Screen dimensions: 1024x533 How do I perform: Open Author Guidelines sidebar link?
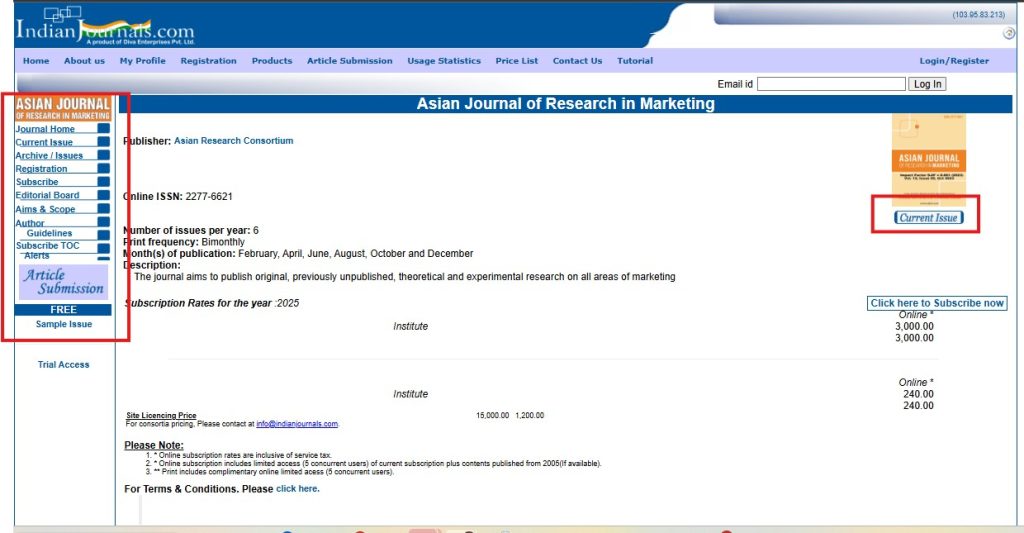coord(44,228)
